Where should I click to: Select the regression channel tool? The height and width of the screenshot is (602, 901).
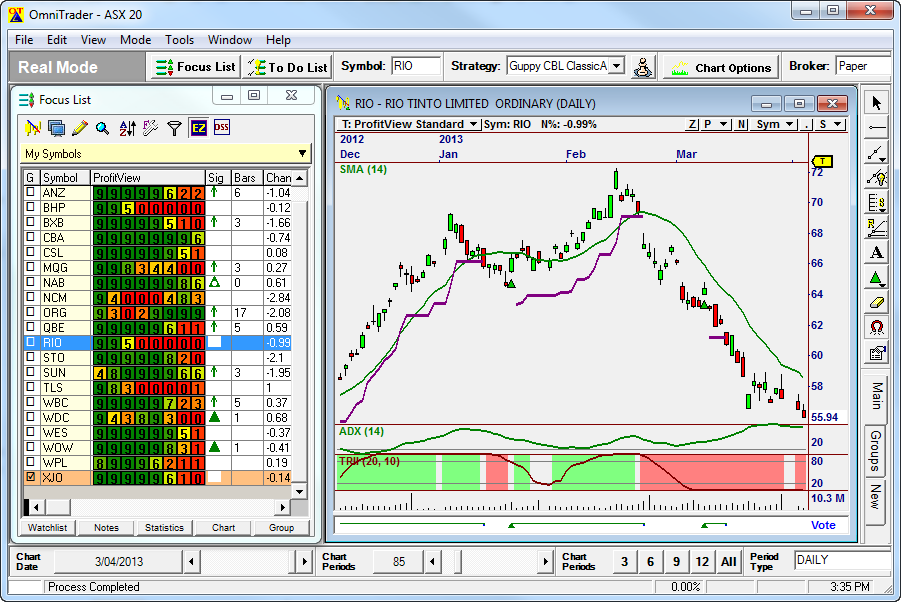click(x=876, y=227)
